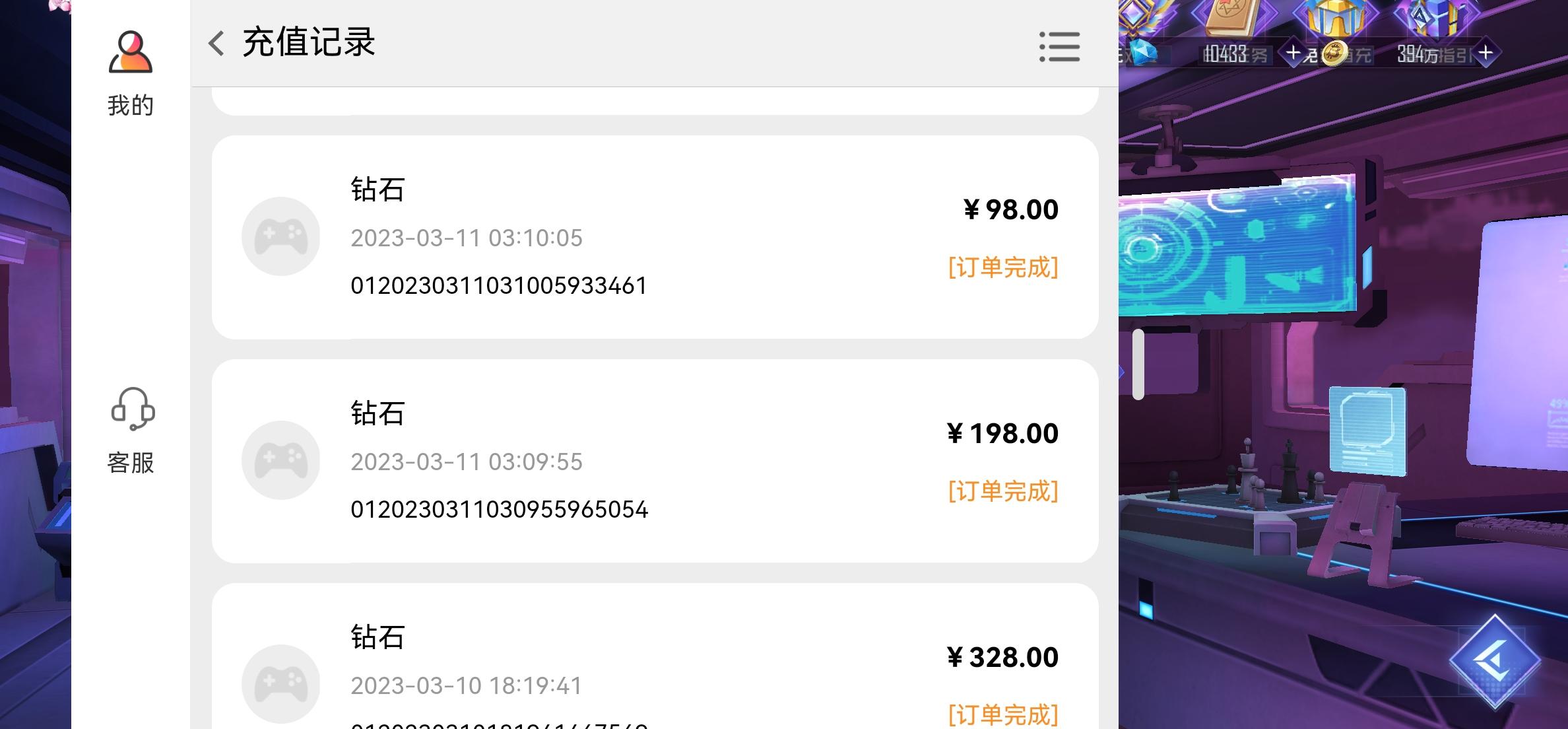
Task: Tap the diamond-shaped back arrow button
Action: 1495,661
